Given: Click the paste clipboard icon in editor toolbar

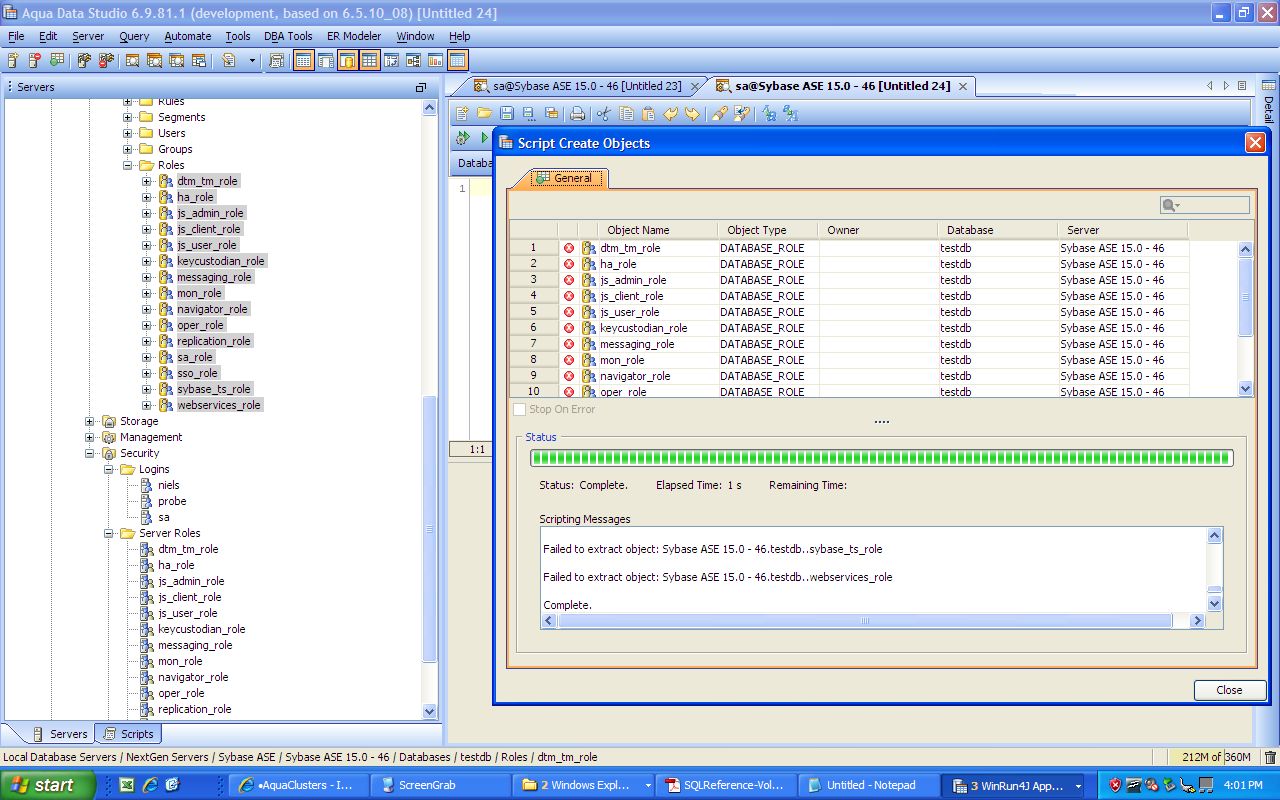Looking at the screenshot, I should coord(648,114).
